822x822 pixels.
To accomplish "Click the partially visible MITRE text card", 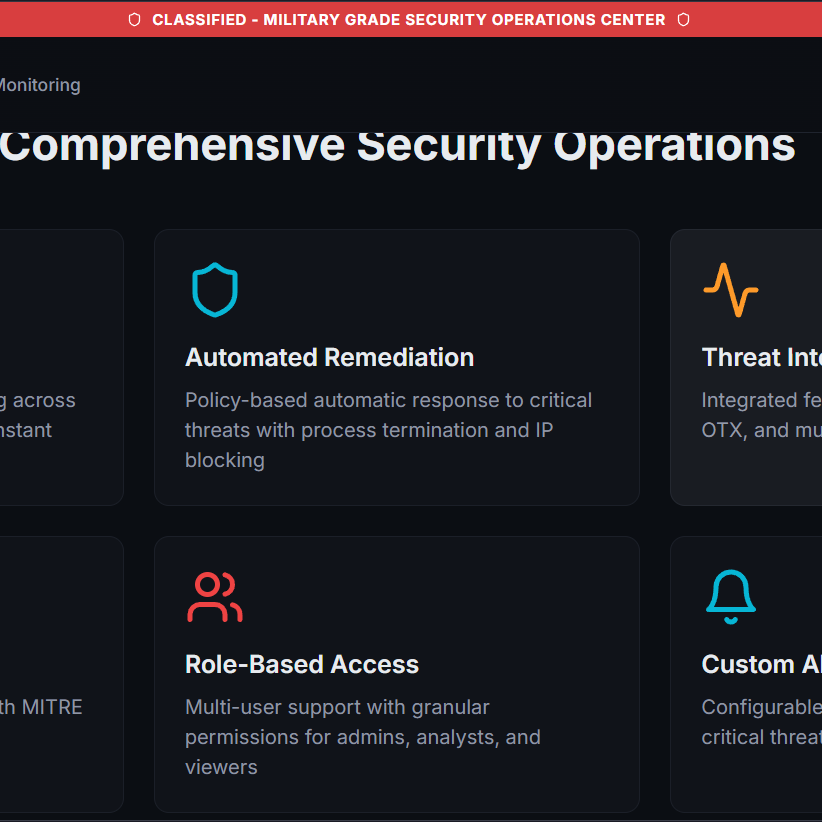I will point(41,707).
